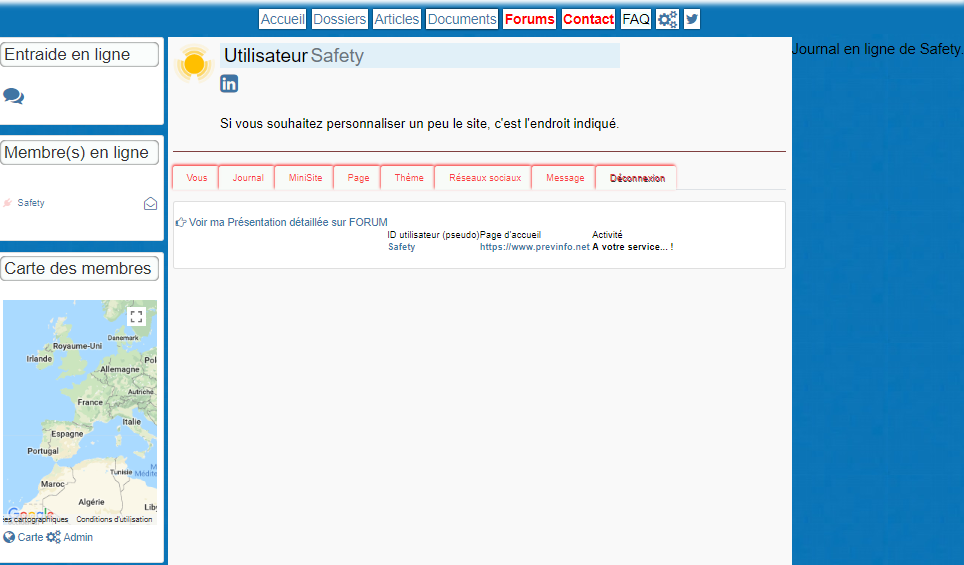Click the Google logo on the map
This screenshot has width=964, height=565.
pos(31,513)
